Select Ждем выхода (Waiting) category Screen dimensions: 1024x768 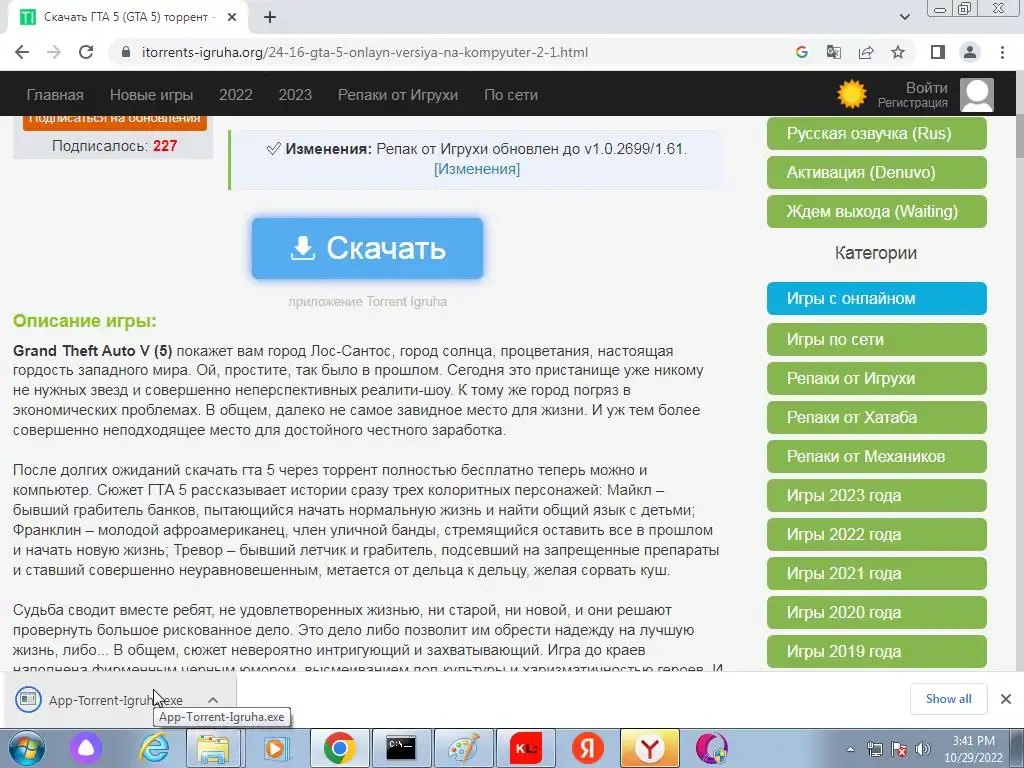click(x=876, y=212)
